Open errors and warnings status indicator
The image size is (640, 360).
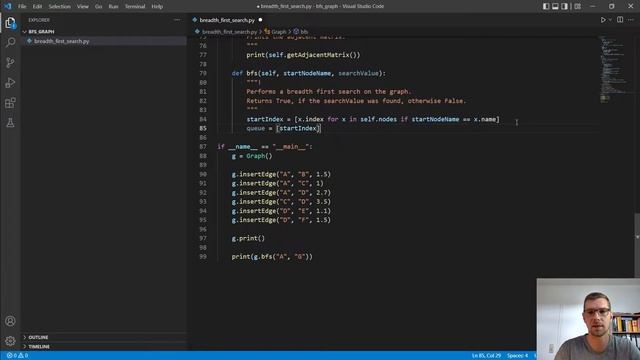(x=17, y=356)
